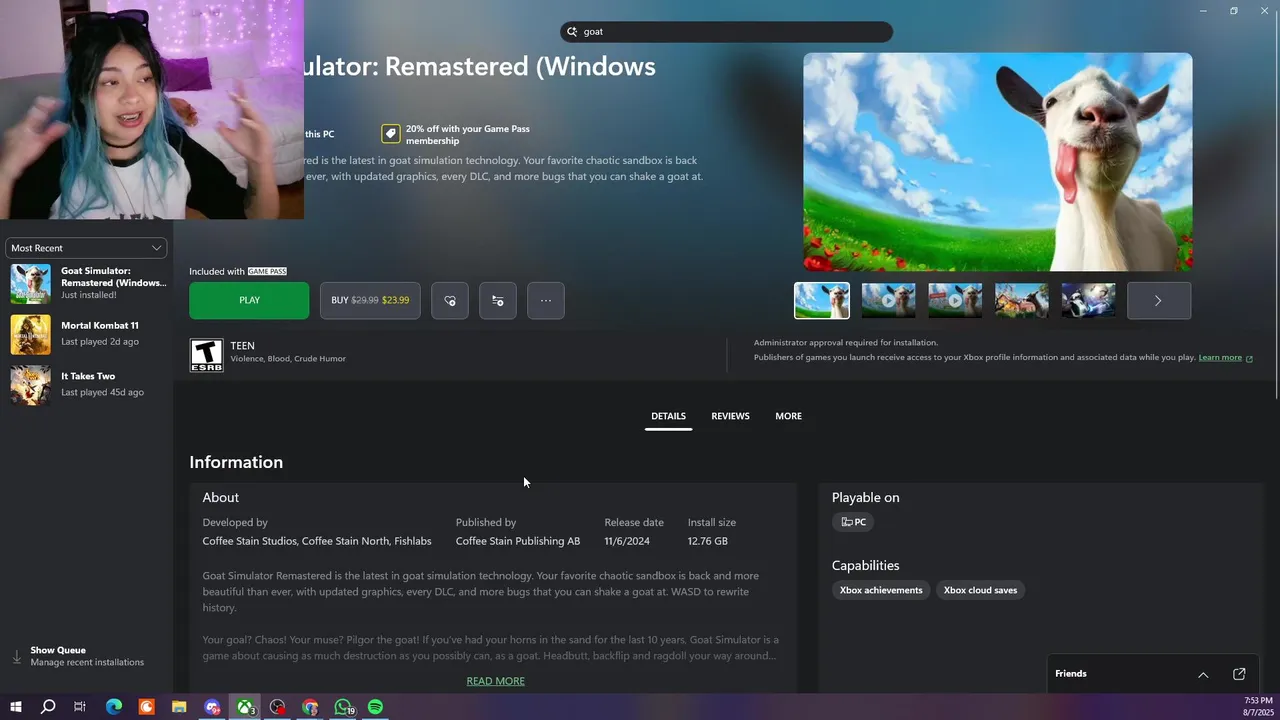Viewport: 1280px width, 720px height.
Task: Click Xbox app taskbar icon
Action: coord(245,707)
